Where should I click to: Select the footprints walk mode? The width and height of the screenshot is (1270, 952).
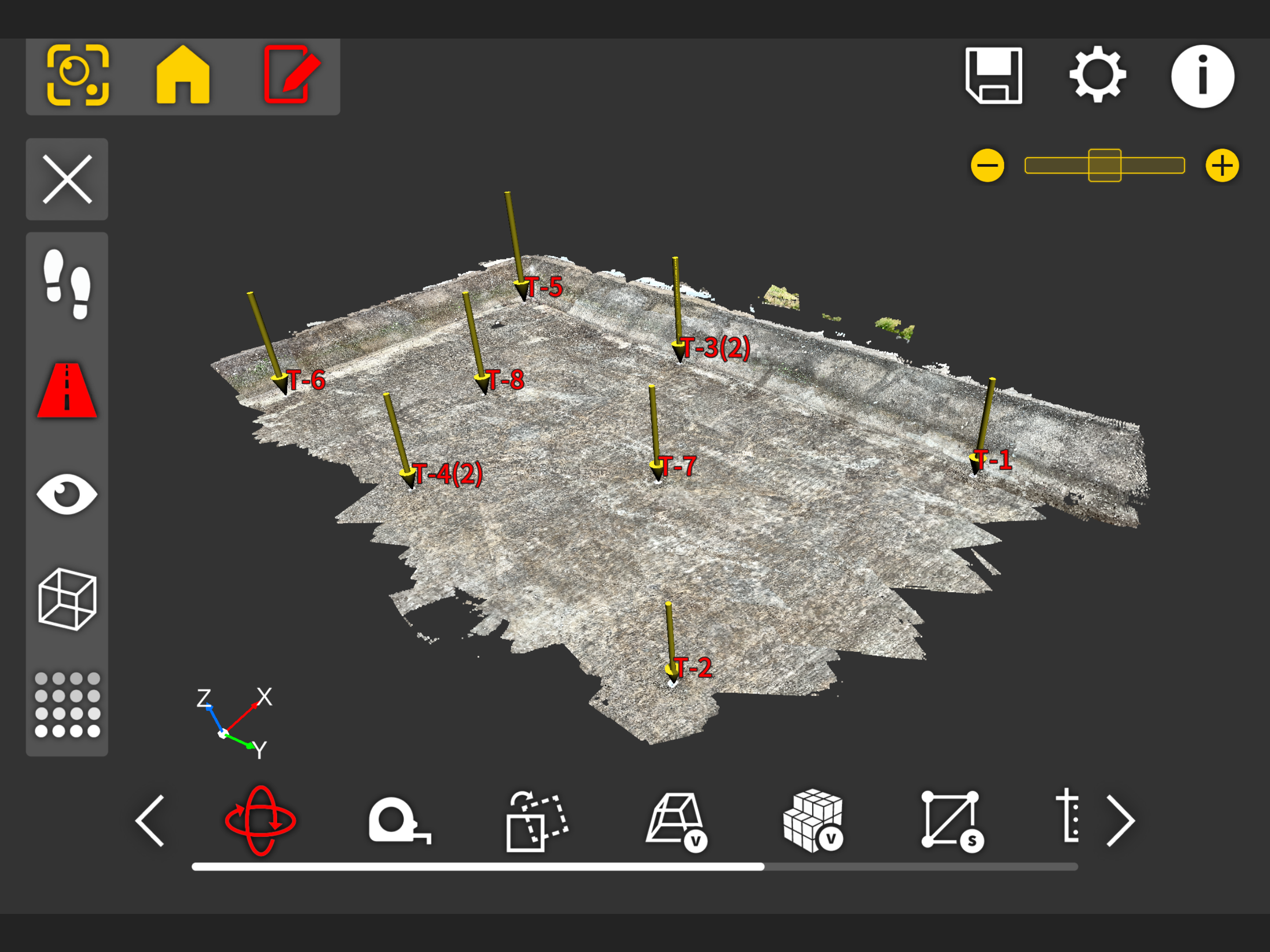[67, 284]
